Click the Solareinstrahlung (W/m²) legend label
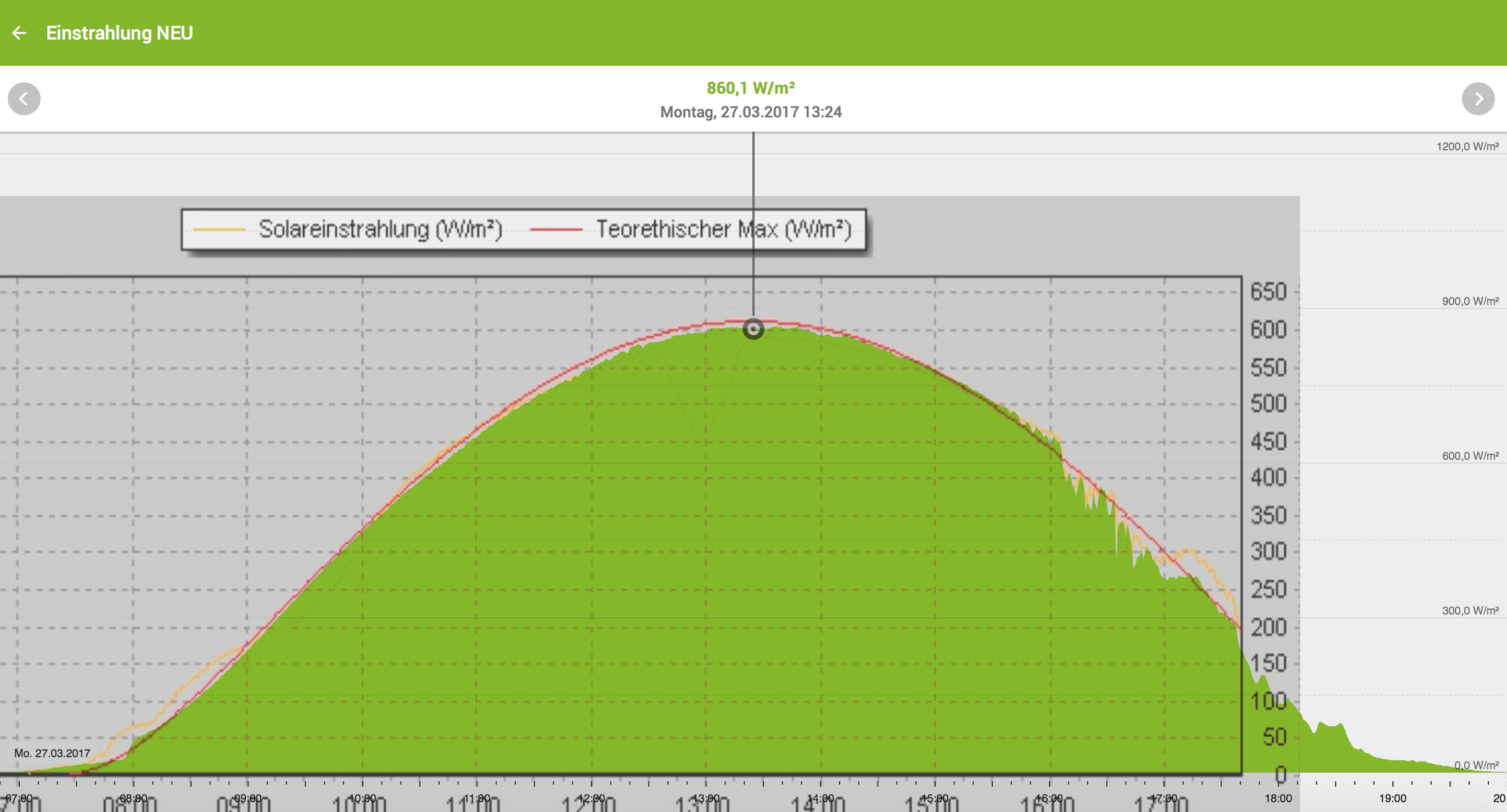 380,229
